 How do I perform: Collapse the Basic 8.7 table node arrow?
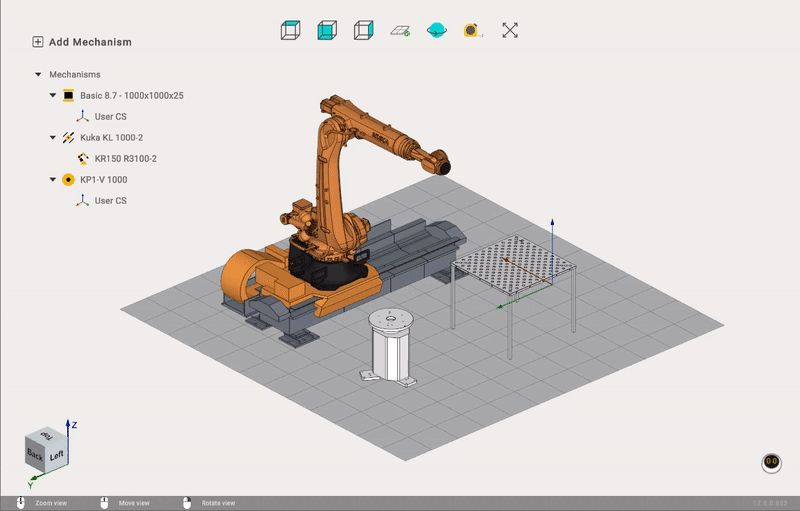[x=53, y=96]
